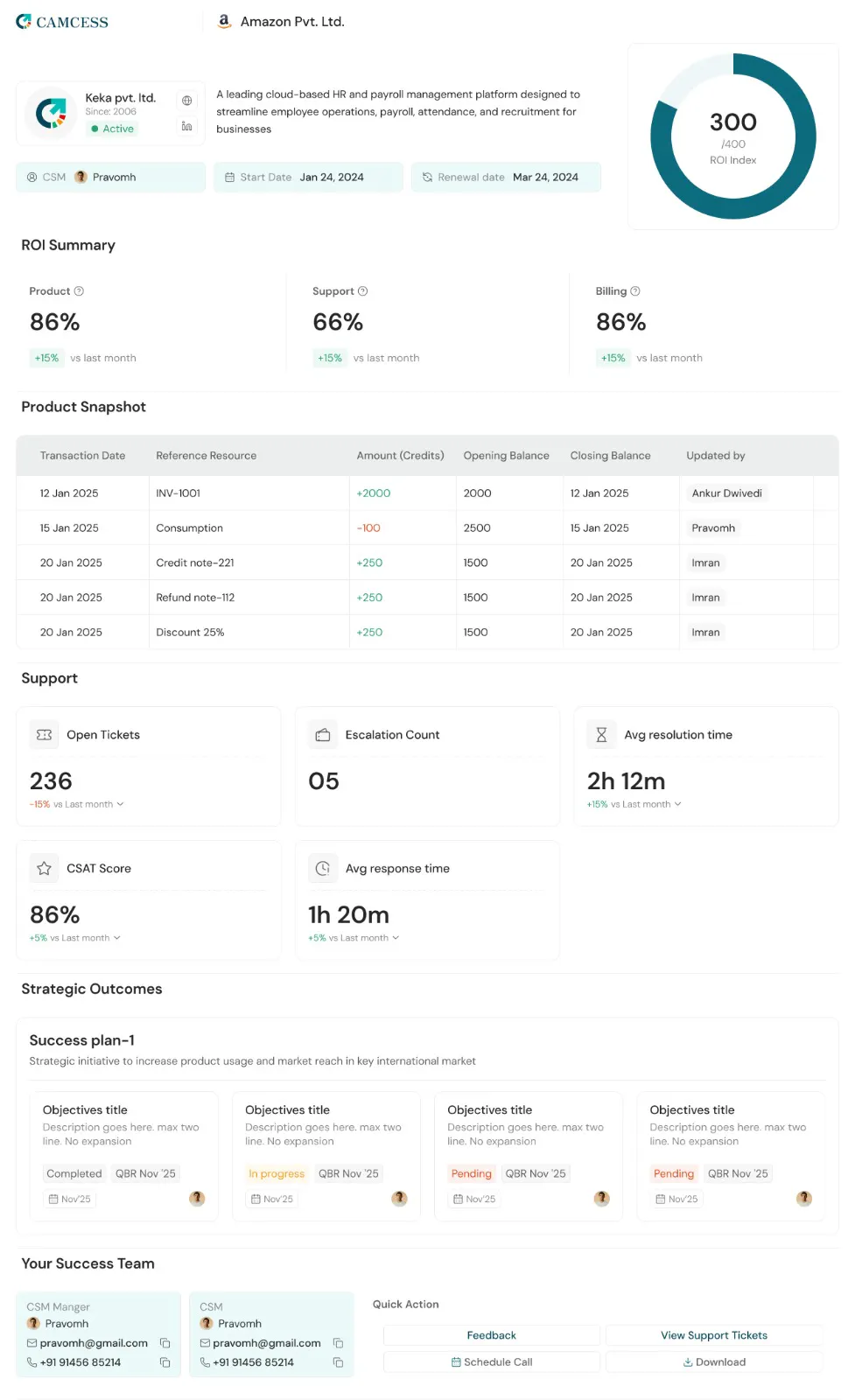855x1400 pixels.
Task: Select the INV-1001 transaction row
Action: point(427,493)
